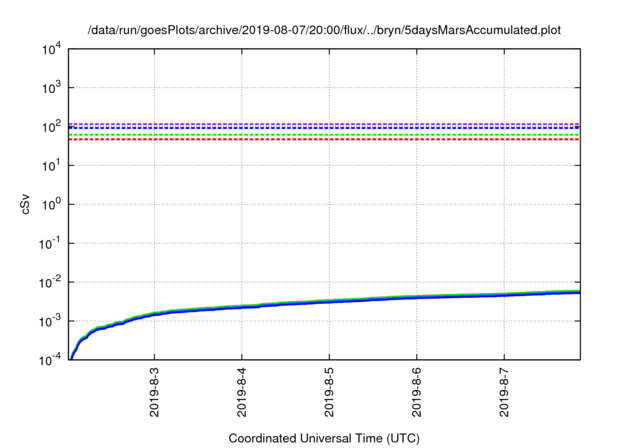Select the cSv y-axis label
This screenshot has width=640, height=448.
pos(25,205)
